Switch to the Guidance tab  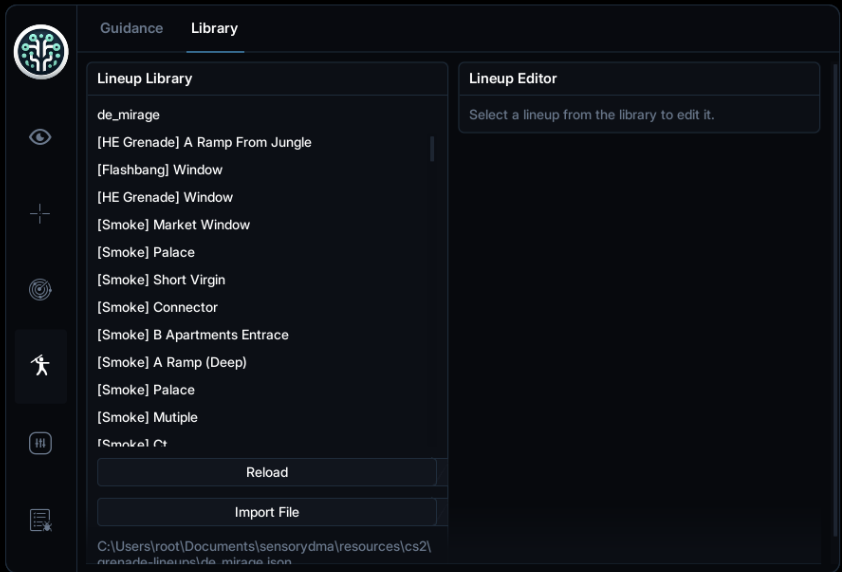[x=132, y=28]
